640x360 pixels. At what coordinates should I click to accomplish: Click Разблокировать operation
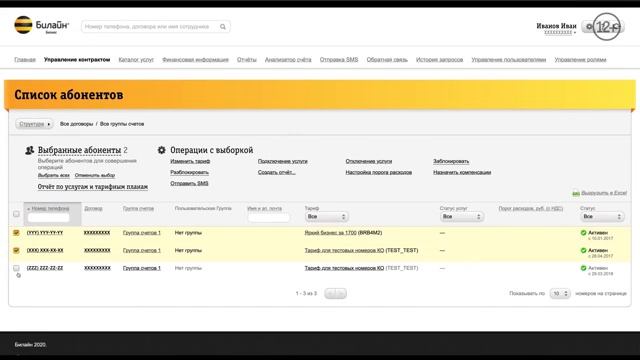(x=189, y=172)
